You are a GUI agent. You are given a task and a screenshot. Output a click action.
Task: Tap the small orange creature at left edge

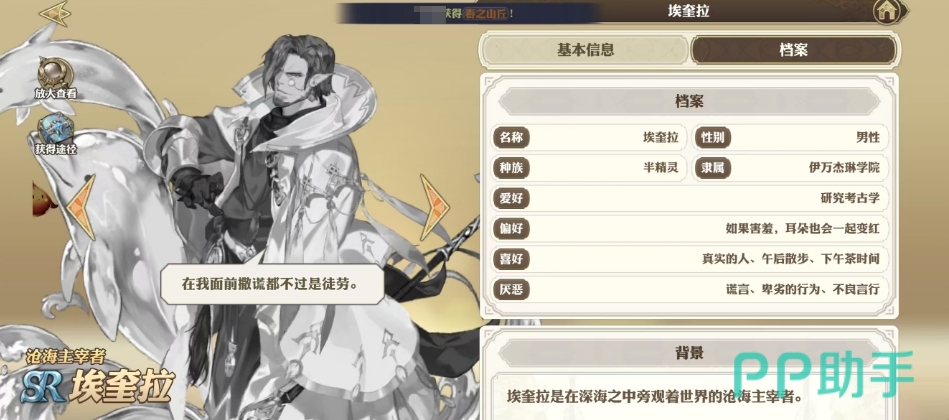click(x=42, y=199)
